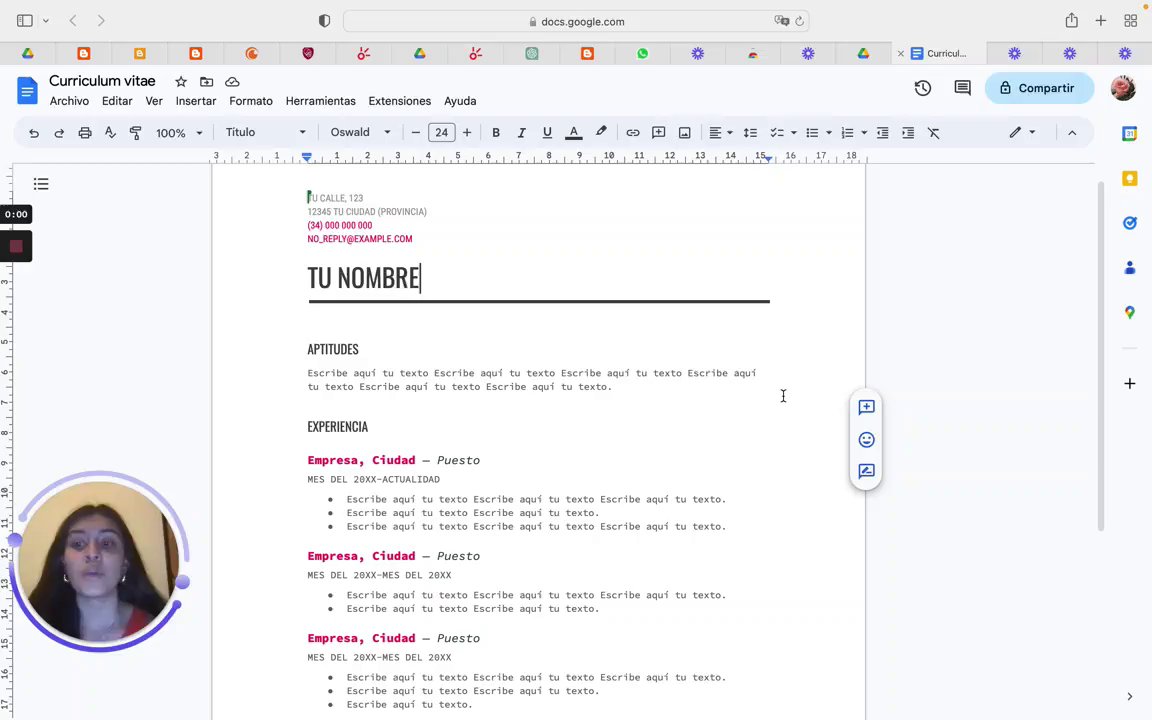Click the Undo arrow in toolbar

point(34,133)
